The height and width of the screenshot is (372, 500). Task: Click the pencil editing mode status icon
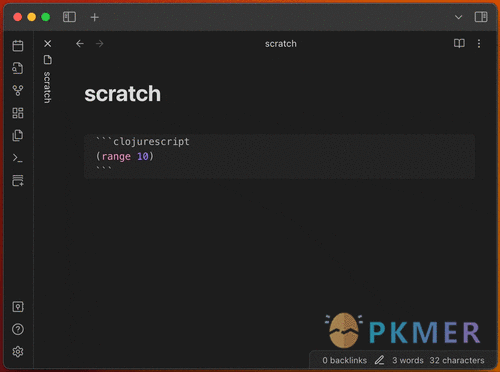click(379, 360)
